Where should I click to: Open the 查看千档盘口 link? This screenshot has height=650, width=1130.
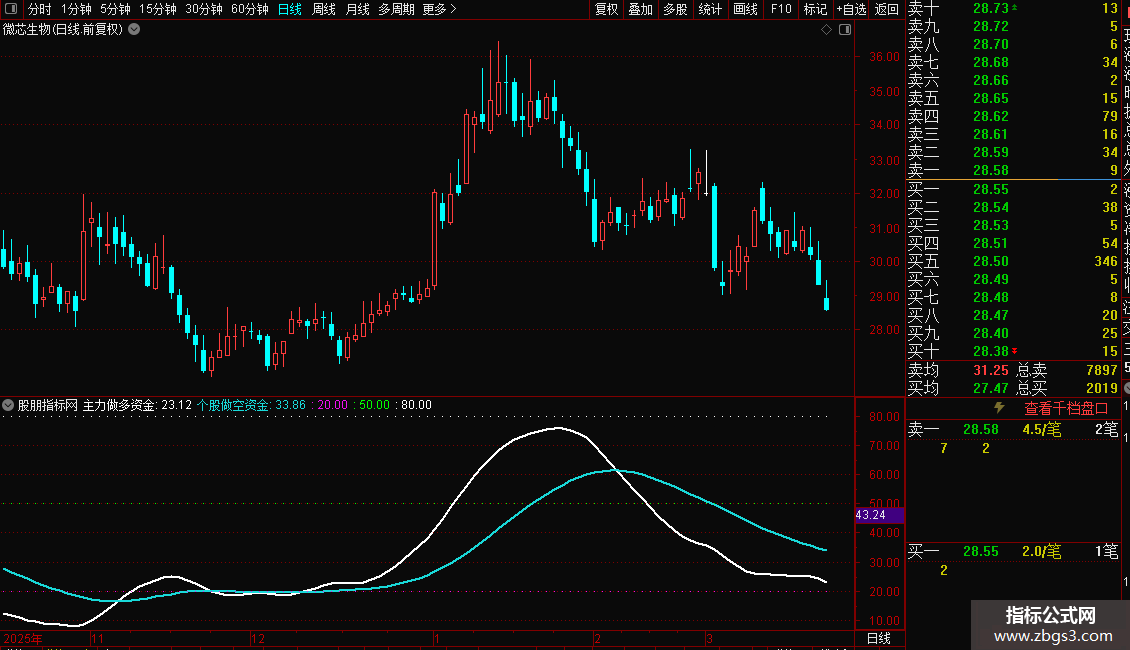[x=1066, y=408]
